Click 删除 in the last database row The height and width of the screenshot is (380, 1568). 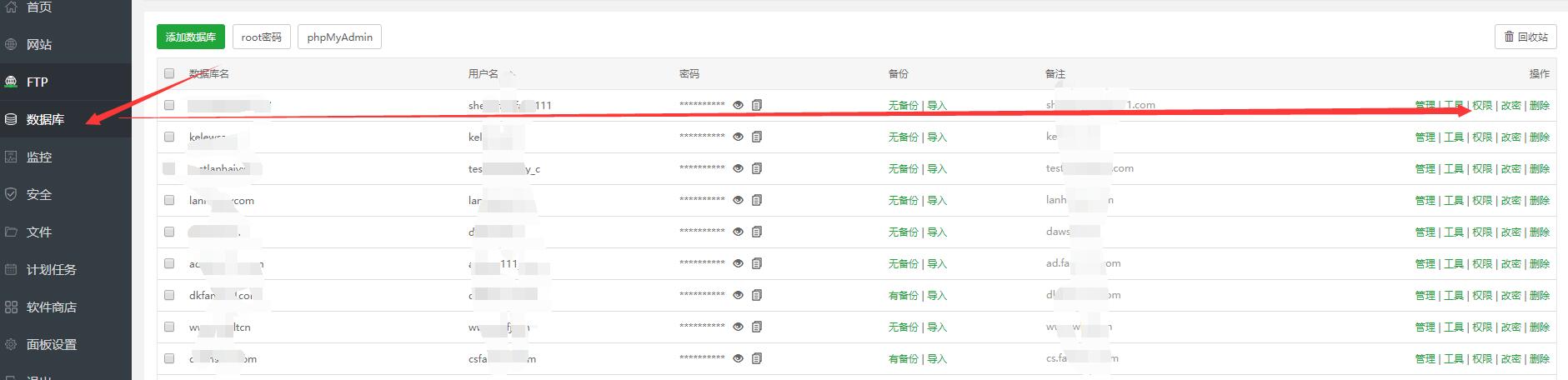point(1540,358)
